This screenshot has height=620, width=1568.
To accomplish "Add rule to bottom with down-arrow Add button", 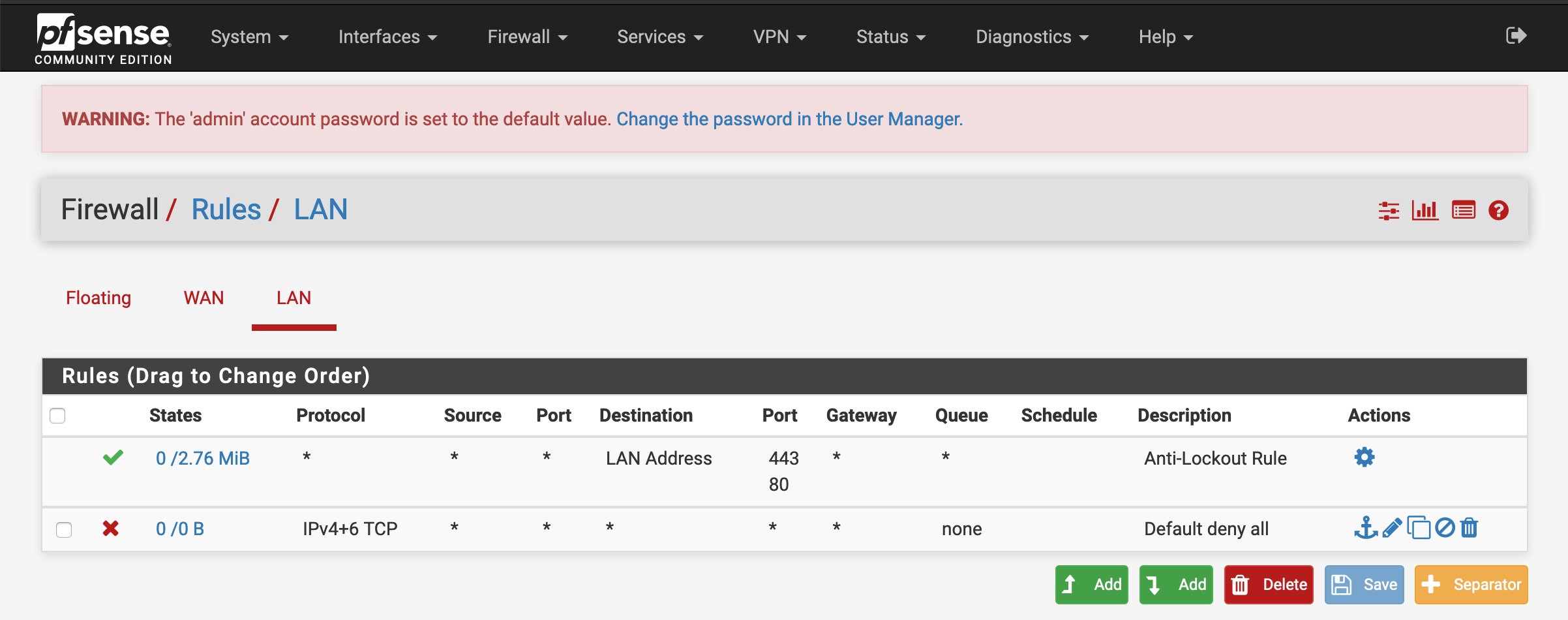I will click(1176, 585).
